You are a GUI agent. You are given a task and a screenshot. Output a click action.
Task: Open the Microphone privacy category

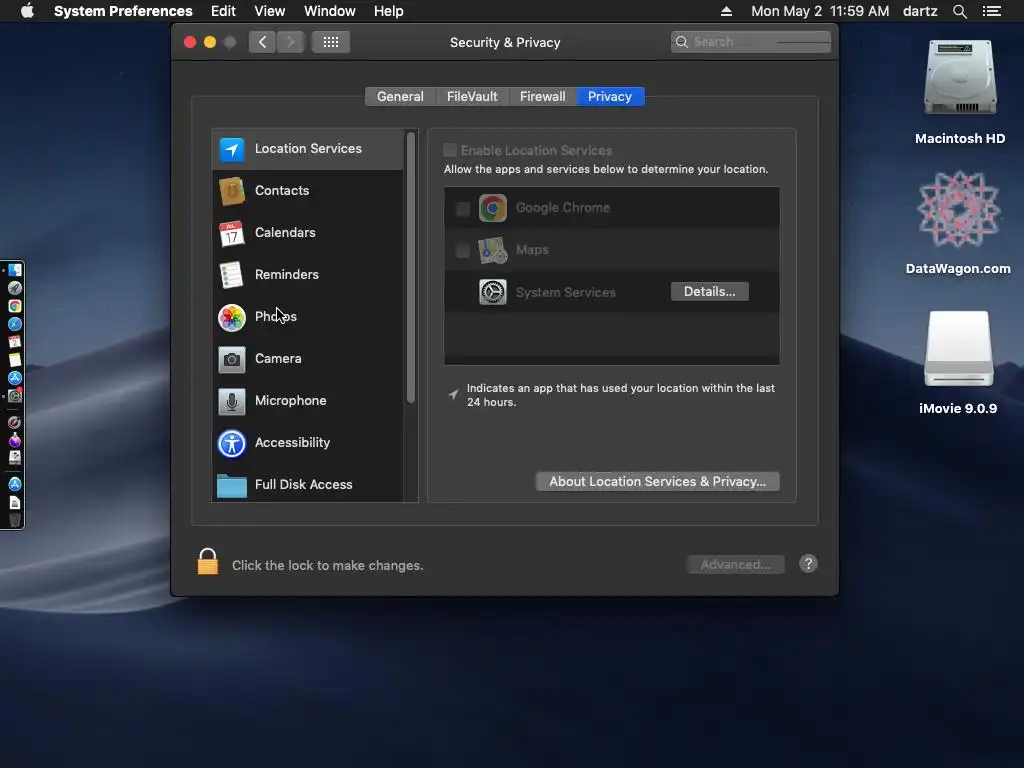tap(308, 400)
